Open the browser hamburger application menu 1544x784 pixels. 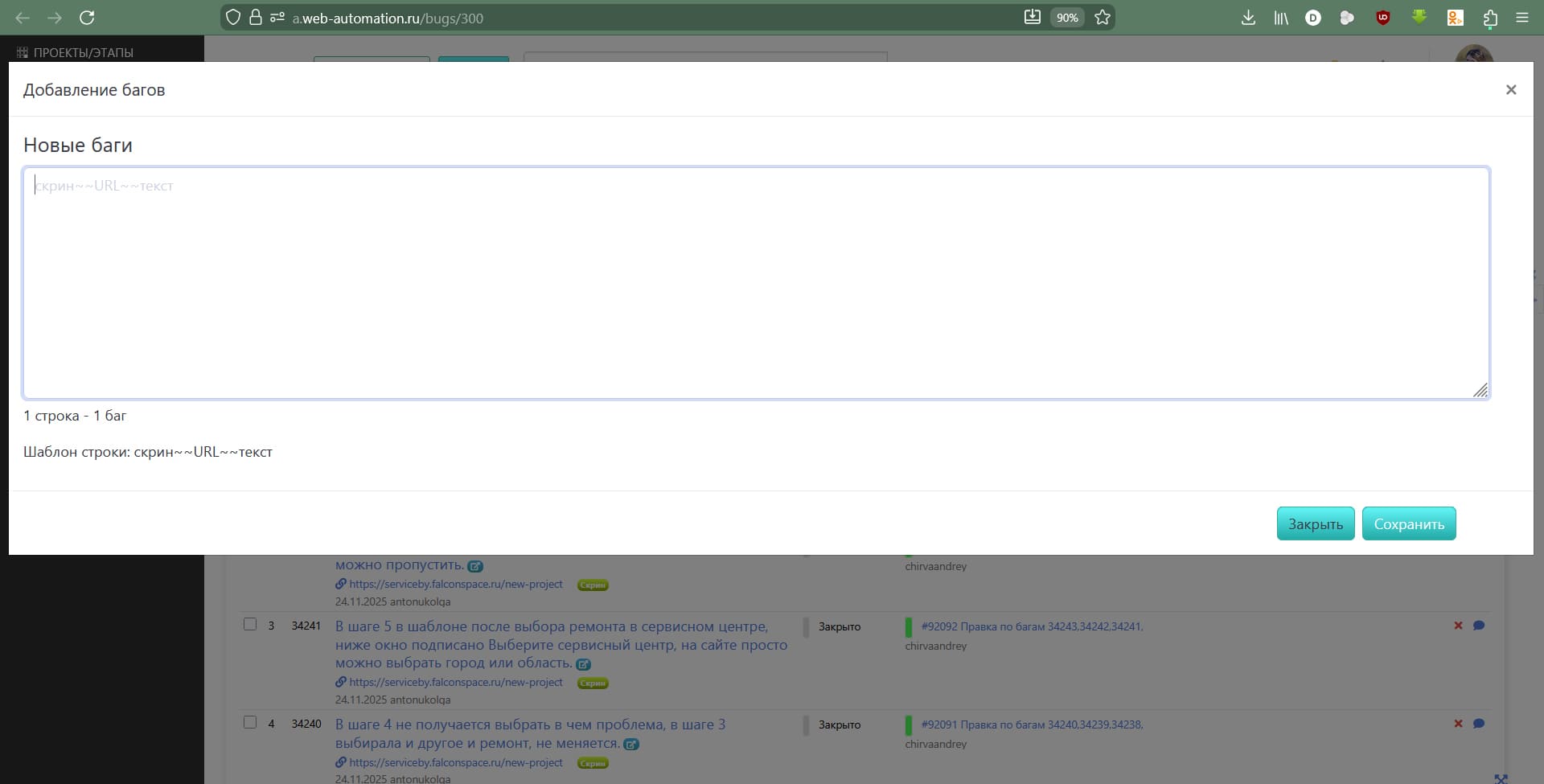tap(1522, 18)
